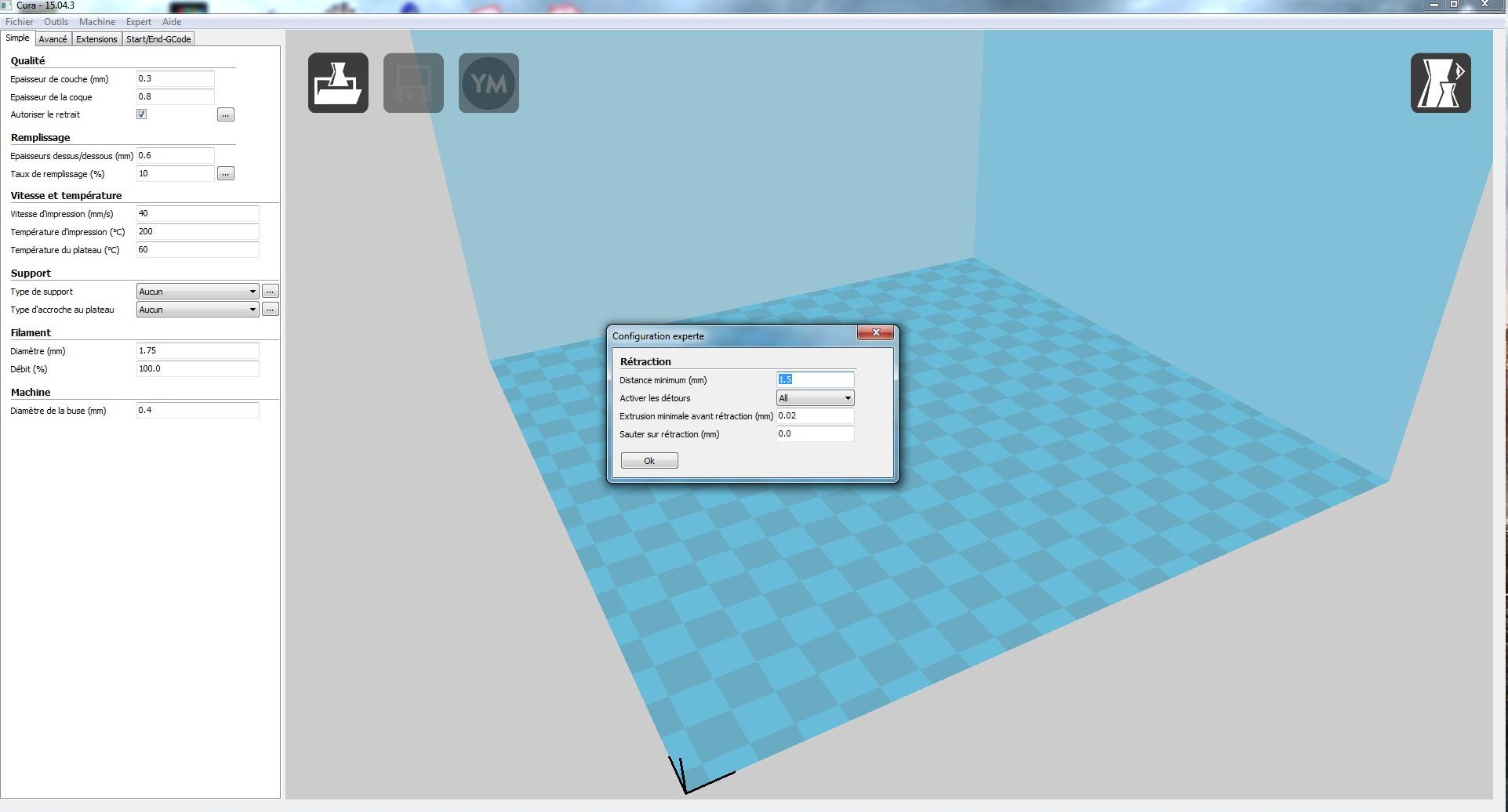Open the Machine menu
The width and height of the screenshot is (1508, 812).
pos(97,22)
